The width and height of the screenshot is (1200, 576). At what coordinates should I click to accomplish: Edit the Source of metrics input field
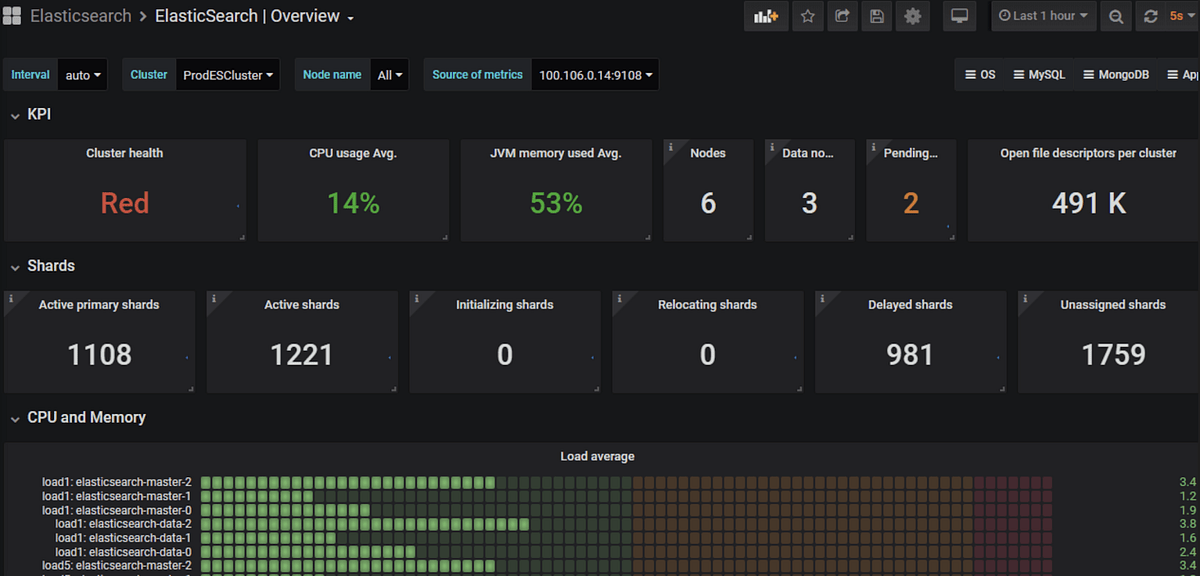pos(595,74)
